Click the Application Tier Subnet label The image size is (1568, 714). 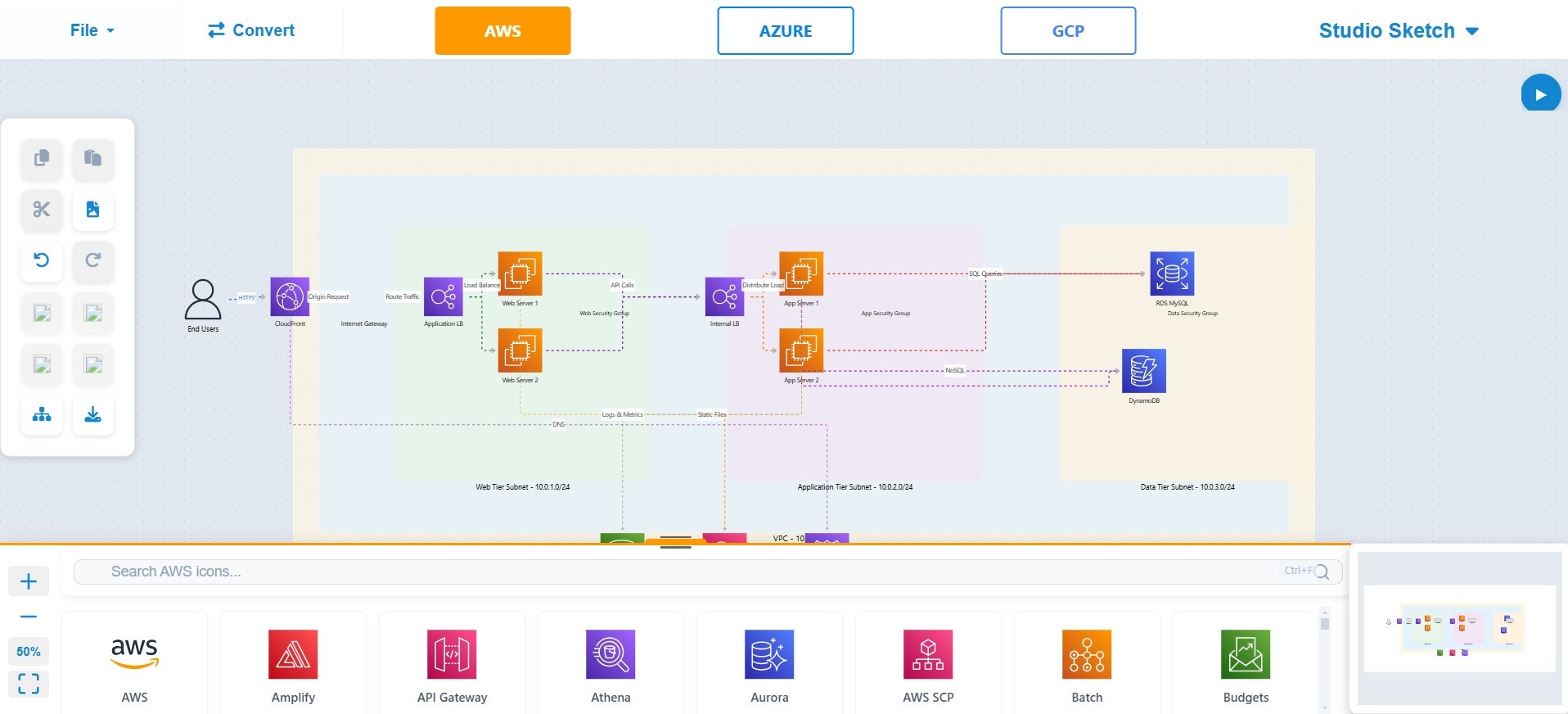[855, 487]
